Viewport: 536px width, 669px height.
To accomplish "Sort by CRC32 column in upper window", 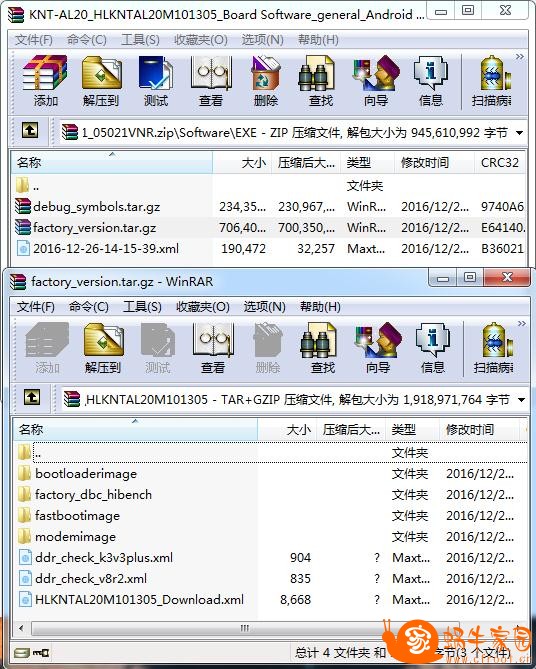I will pyautogui.click(x=500, y=163).
